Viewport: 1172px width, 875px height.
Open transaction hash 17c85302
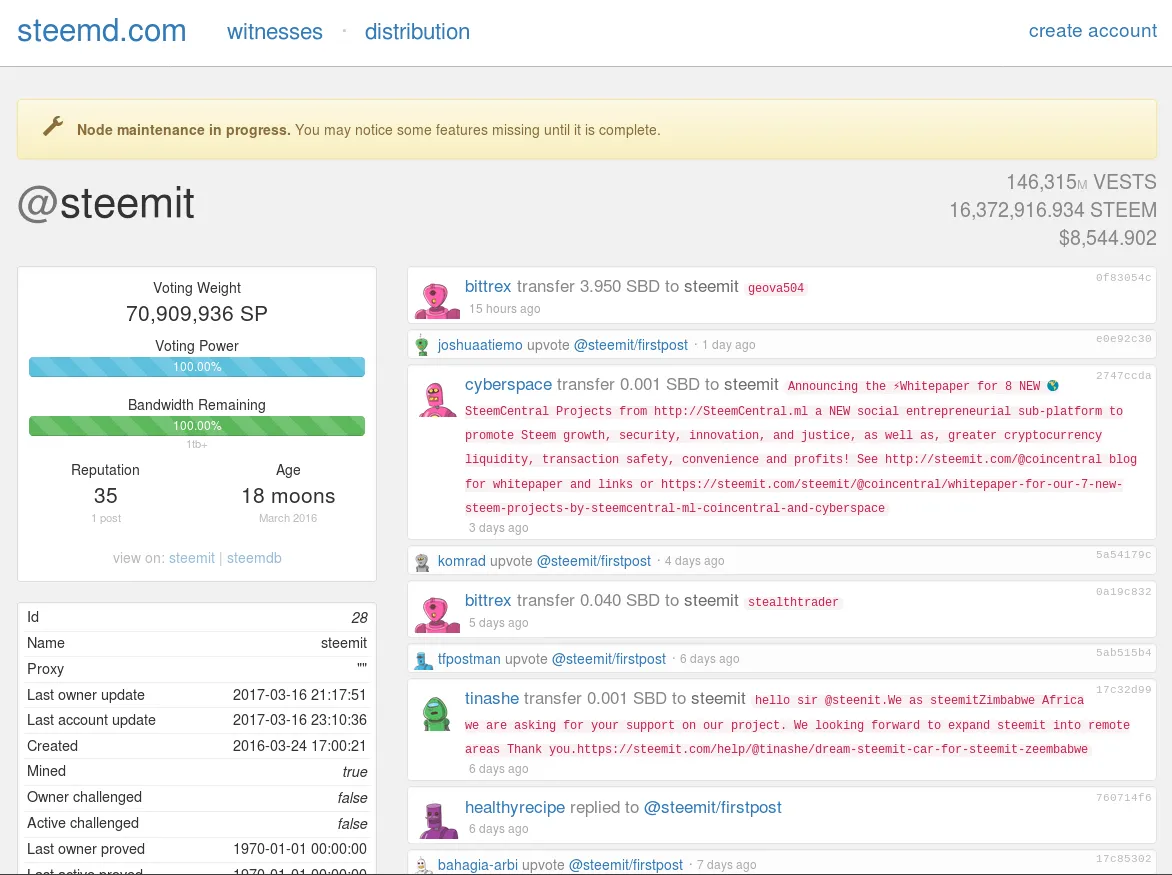click(1123, 859)
